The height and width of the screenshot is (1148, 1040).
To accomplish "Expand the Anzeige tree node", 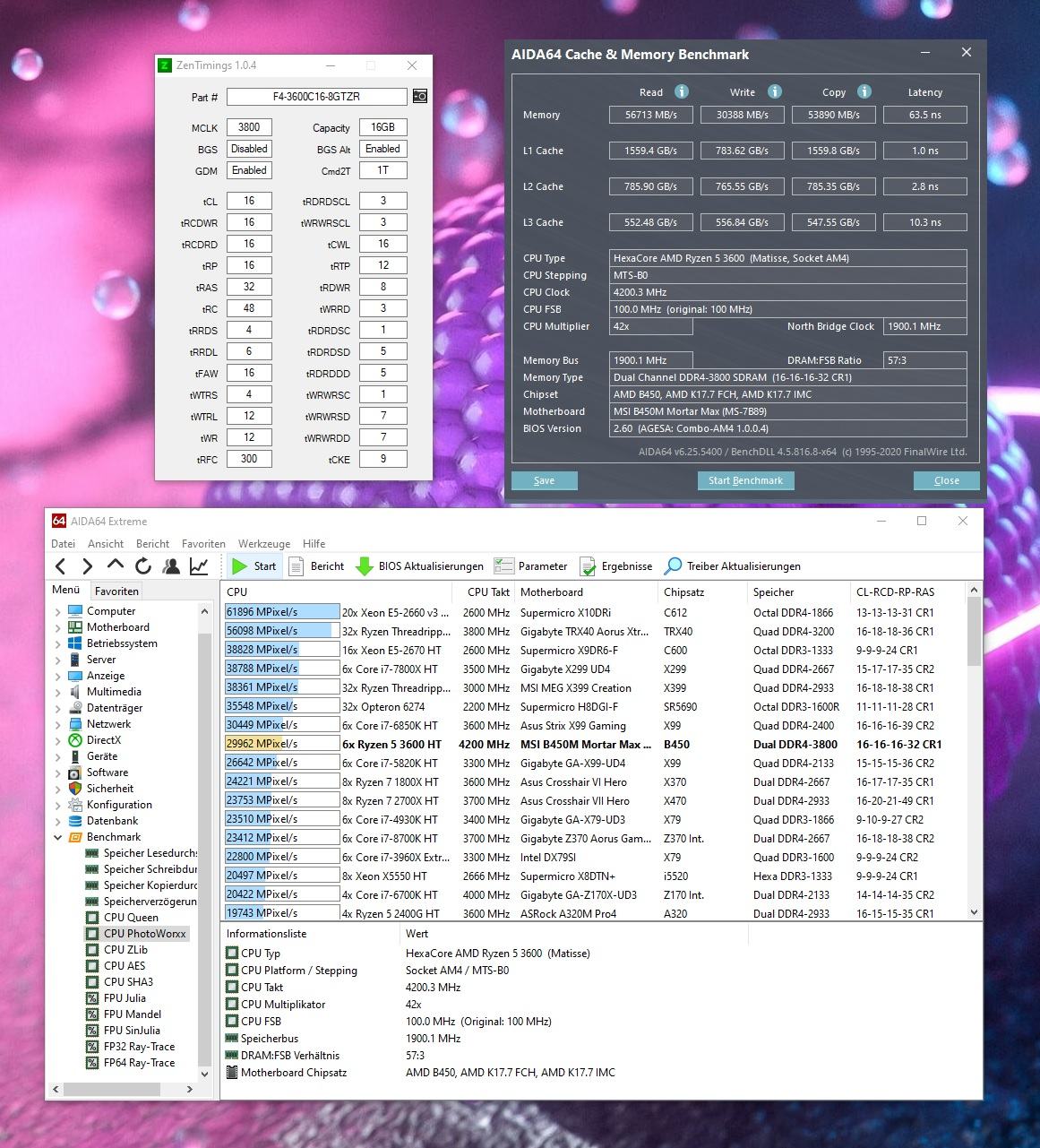I will 58,676.
